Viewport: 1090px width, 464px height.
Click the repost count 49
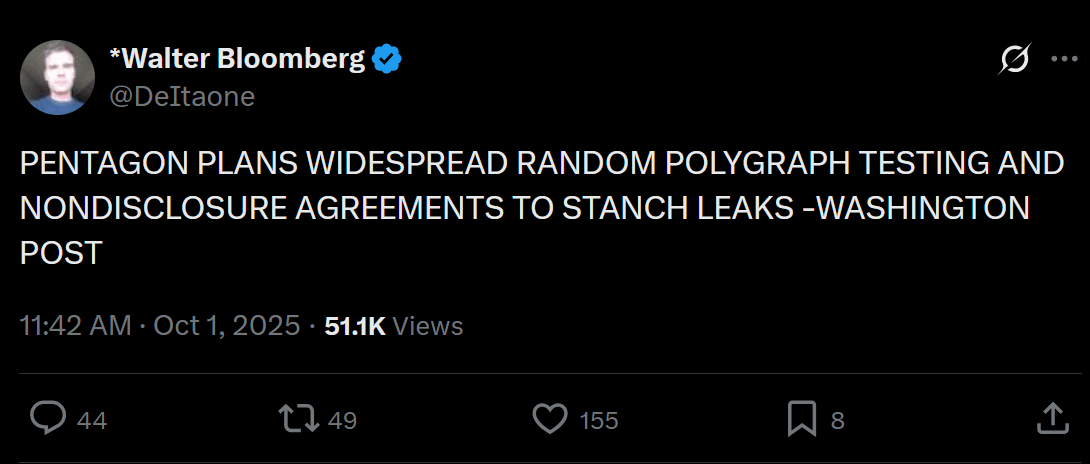coord(342,421)
